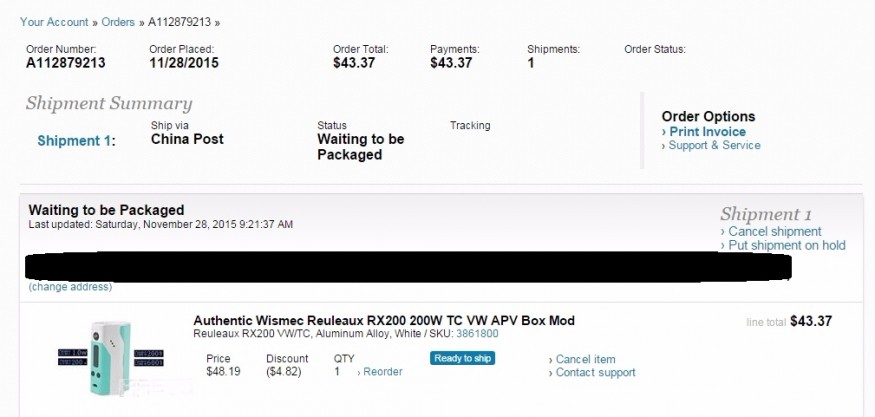Click the China Post shipping method text

[187, 140]
